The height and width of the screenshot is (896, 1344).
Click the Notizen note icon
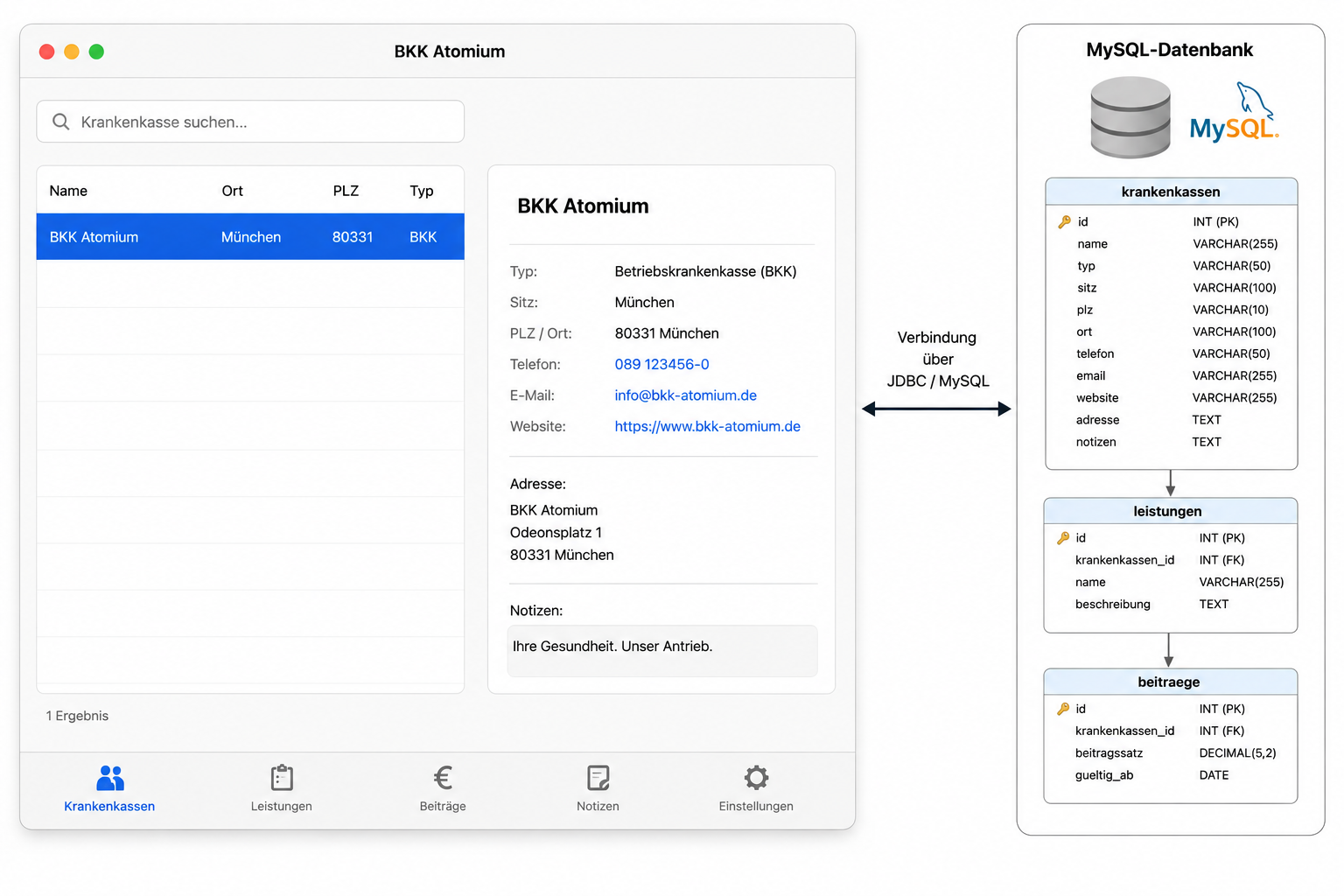point(598,777)
